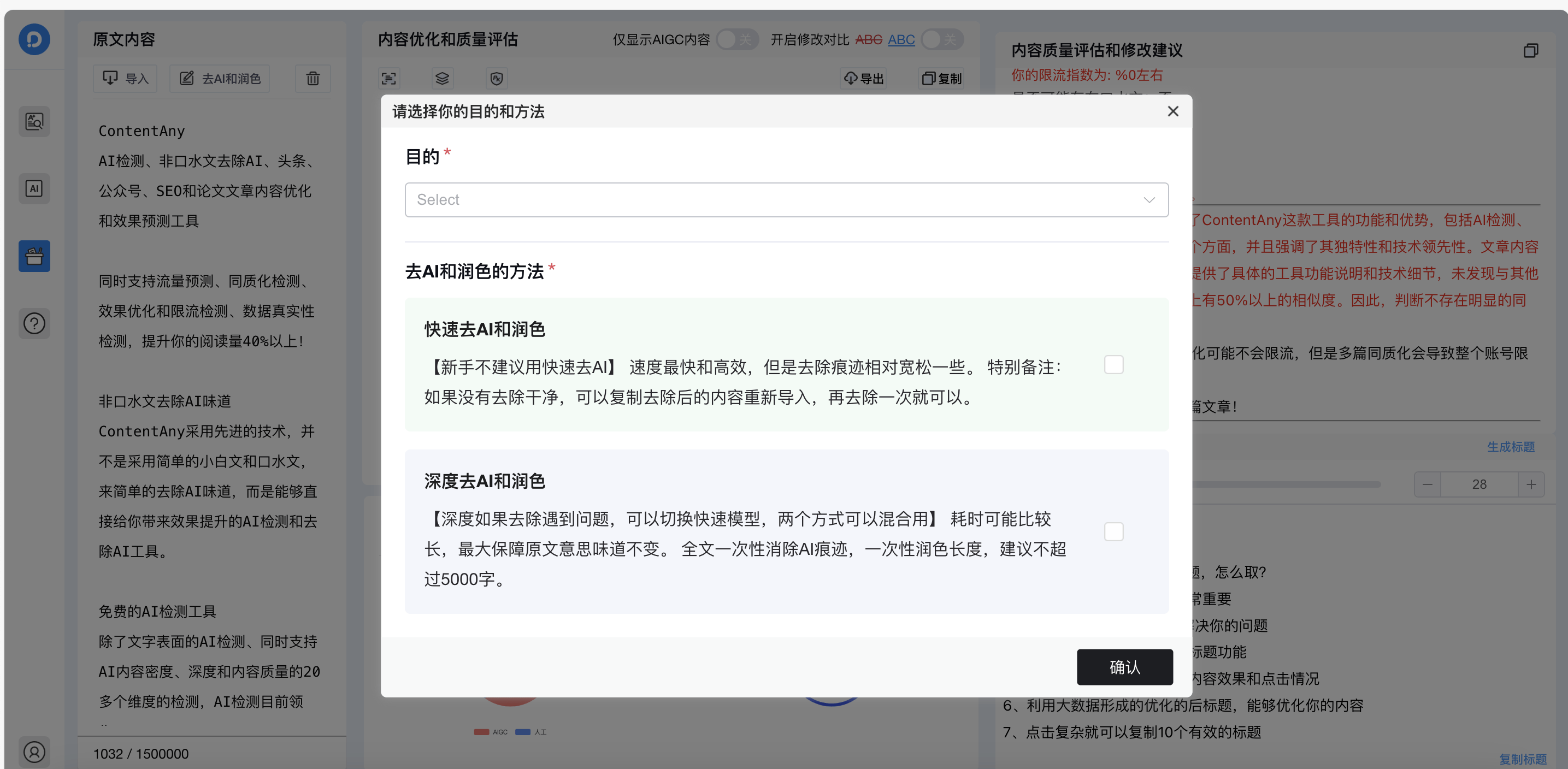Click the scan frame icon in optimization toolbar
Image resolution: width=1568 pixels, height=769 pixels.
[x=388, y=79]
